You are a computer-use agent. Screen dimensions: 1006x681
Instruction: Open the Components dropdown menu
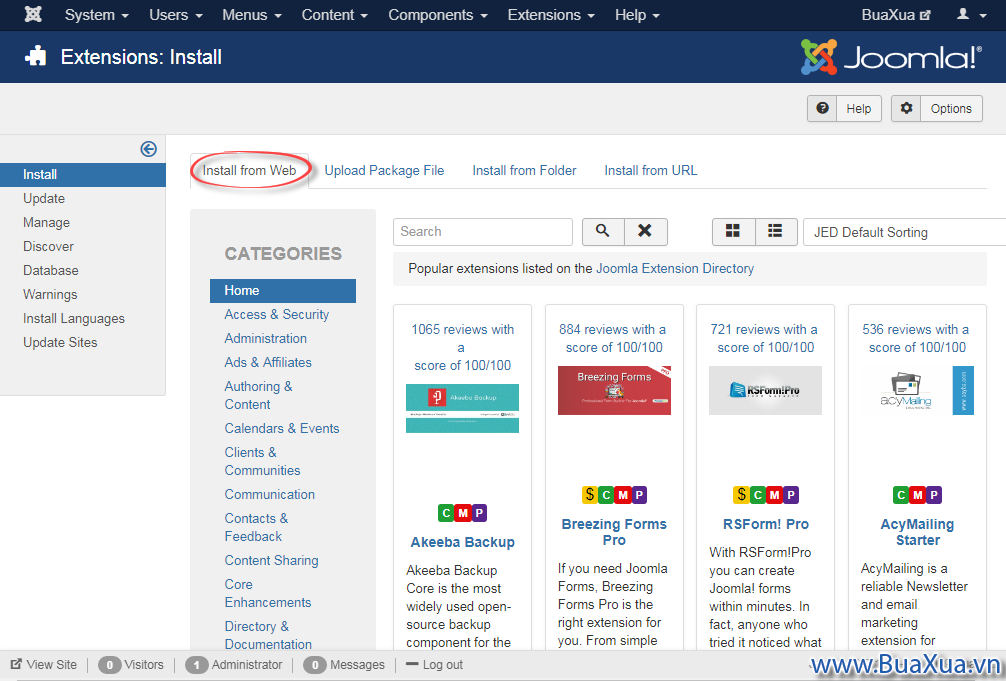(438, 15)
